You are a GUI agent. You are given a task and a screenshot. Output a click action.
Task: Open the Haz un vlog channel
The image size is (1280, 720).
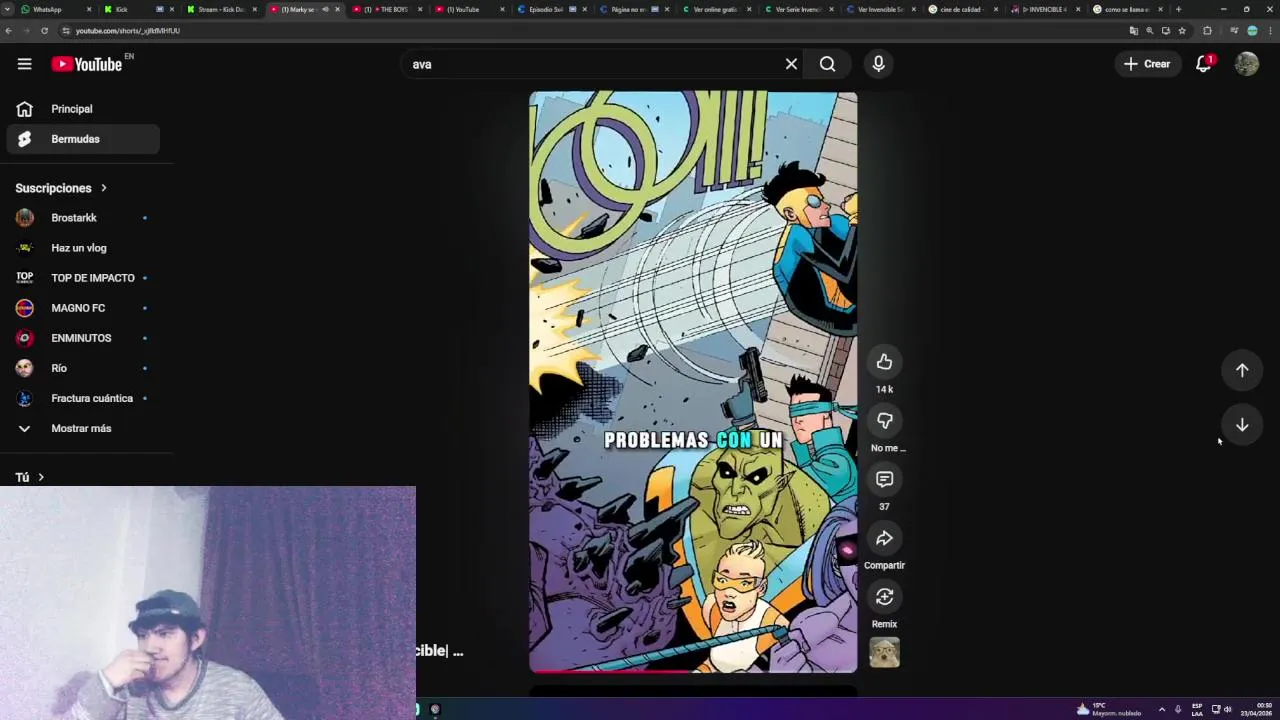click(83, 248)
